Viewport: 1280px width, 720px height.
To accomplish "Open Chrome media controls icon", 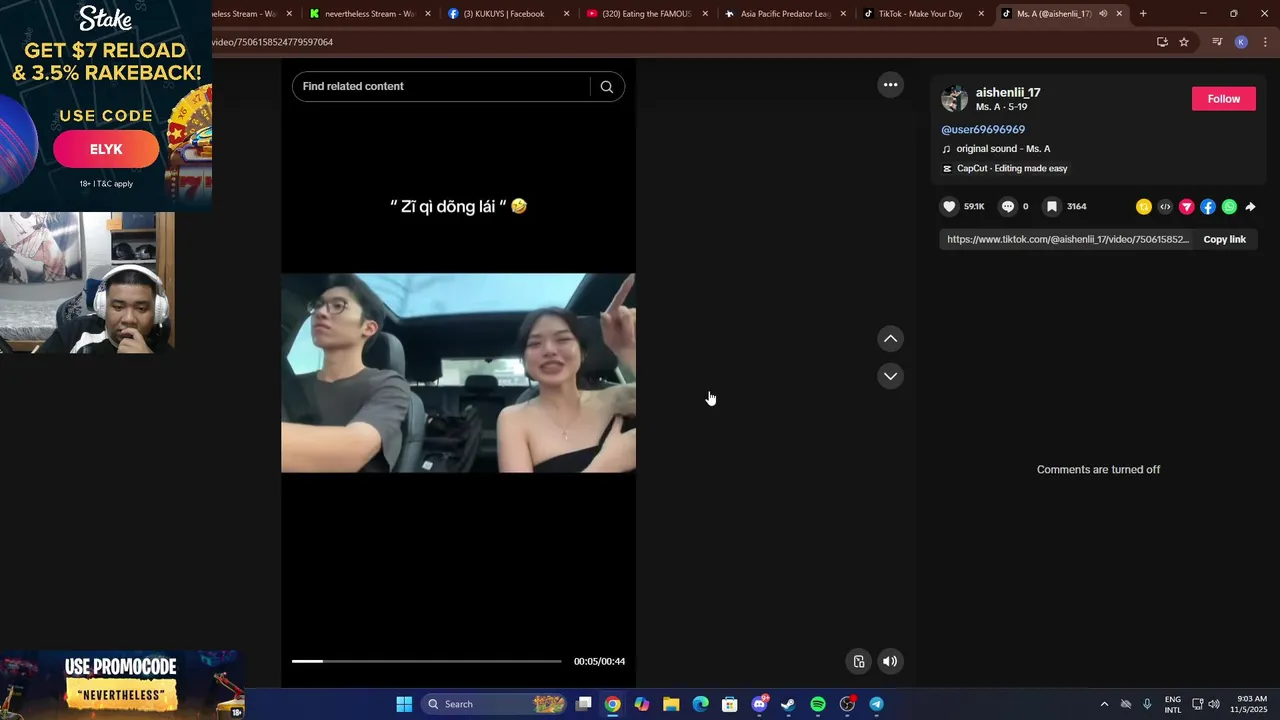I will (x=1217, y=42).
